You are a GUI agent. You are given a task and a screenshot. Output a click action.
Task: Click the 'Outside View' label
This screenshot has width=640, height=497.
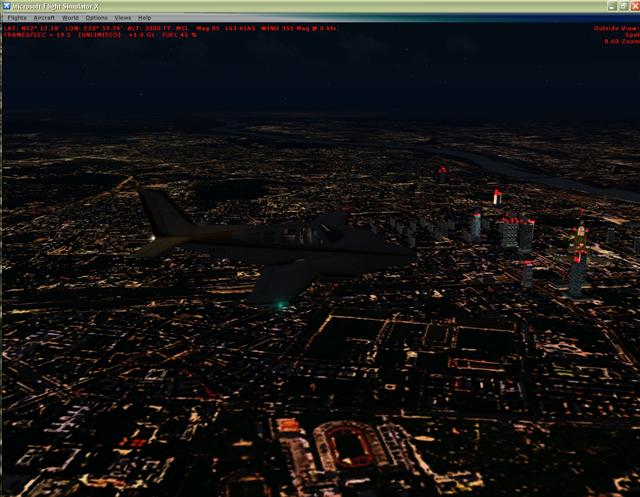(x=616, y=28)
